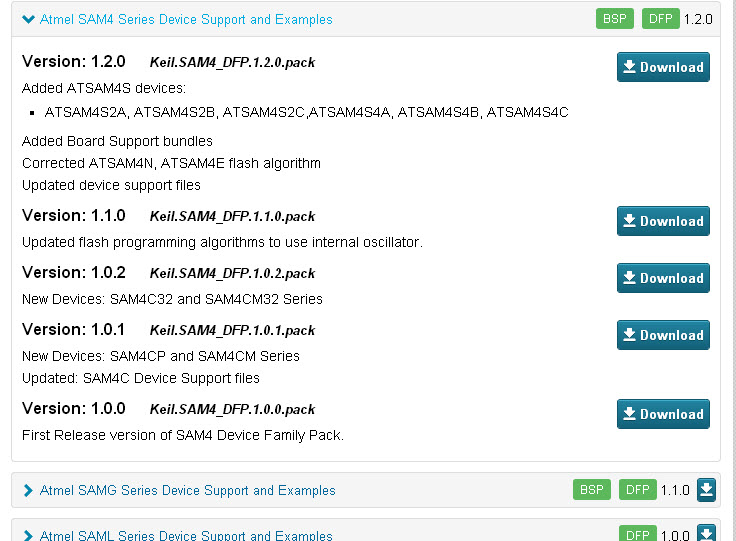Click the Version: 1.0.2 heading
Viewport: 736px width, 541px height.
[74, 273]
